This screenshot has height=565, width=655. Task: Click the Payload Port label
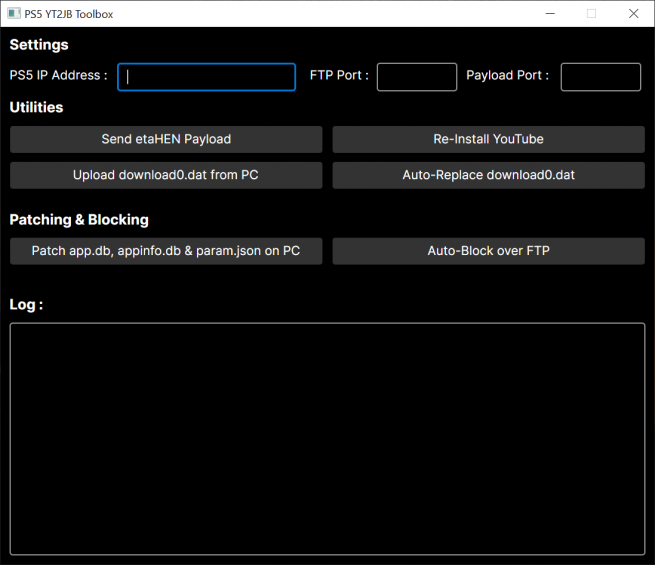point(507,75)
